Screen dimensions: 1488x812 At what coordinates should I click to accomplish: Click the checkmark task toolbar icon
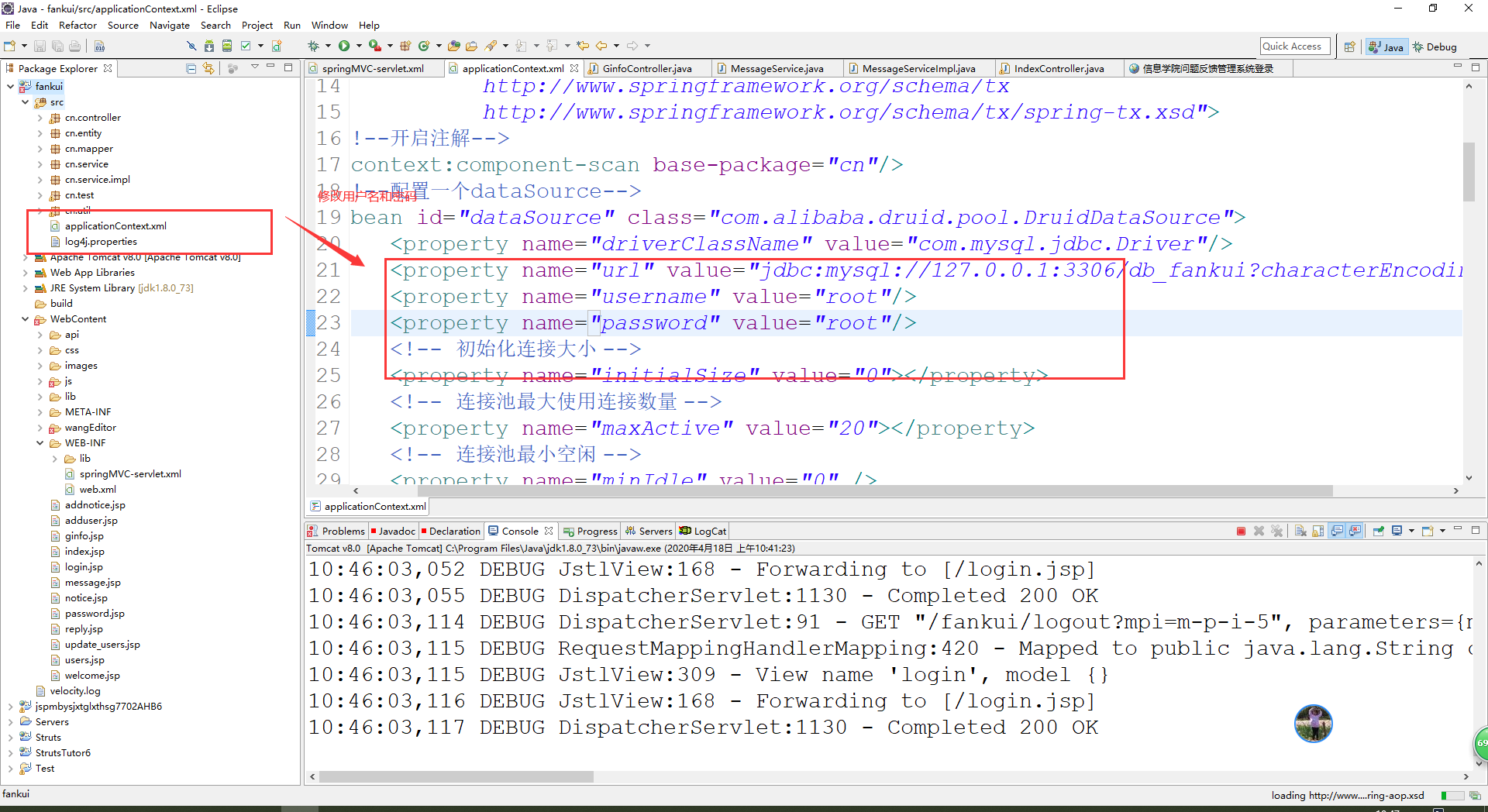[x=246, y=46]
